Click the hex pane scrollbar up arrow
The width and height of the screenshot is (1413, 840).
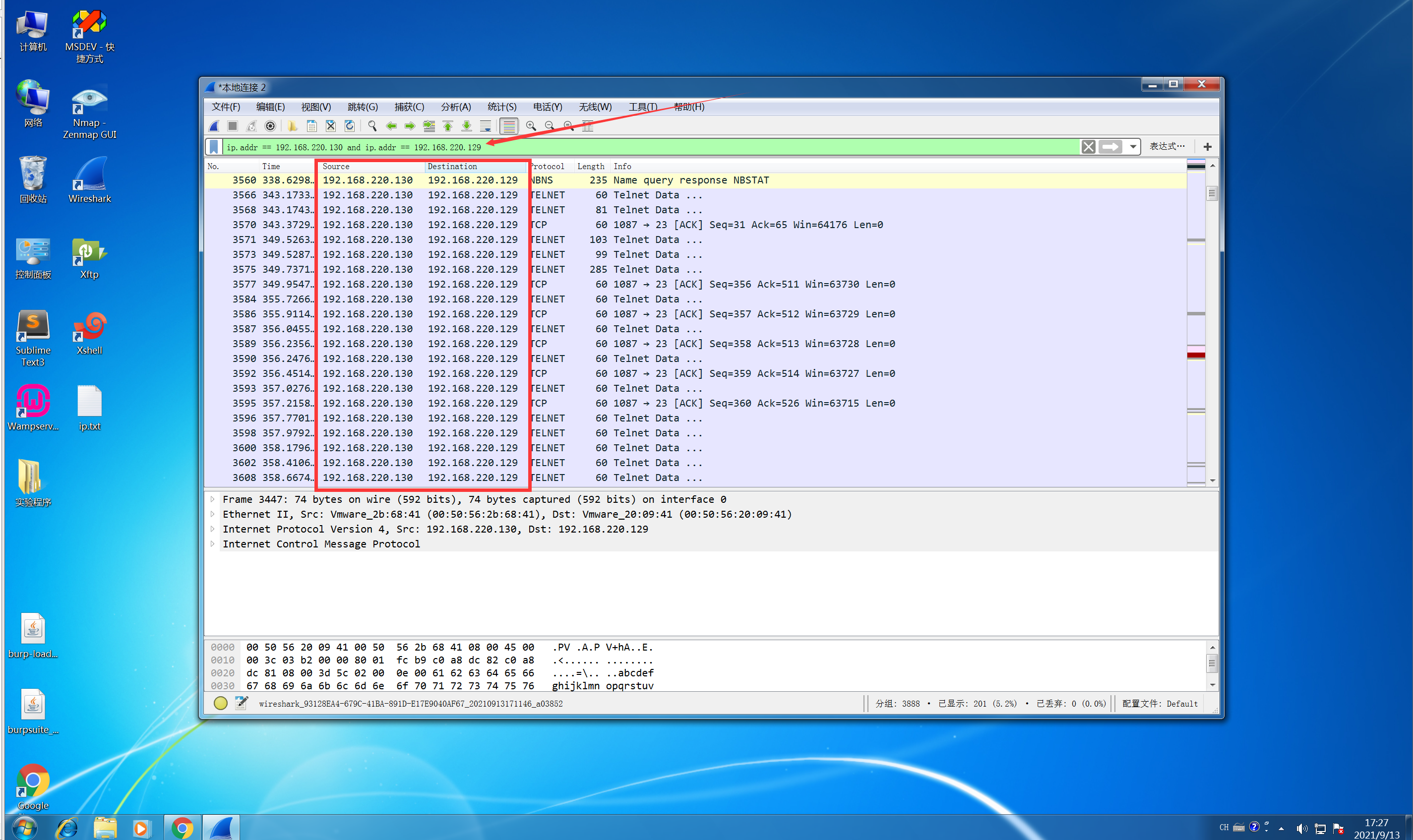click(x=1212, y=647)
